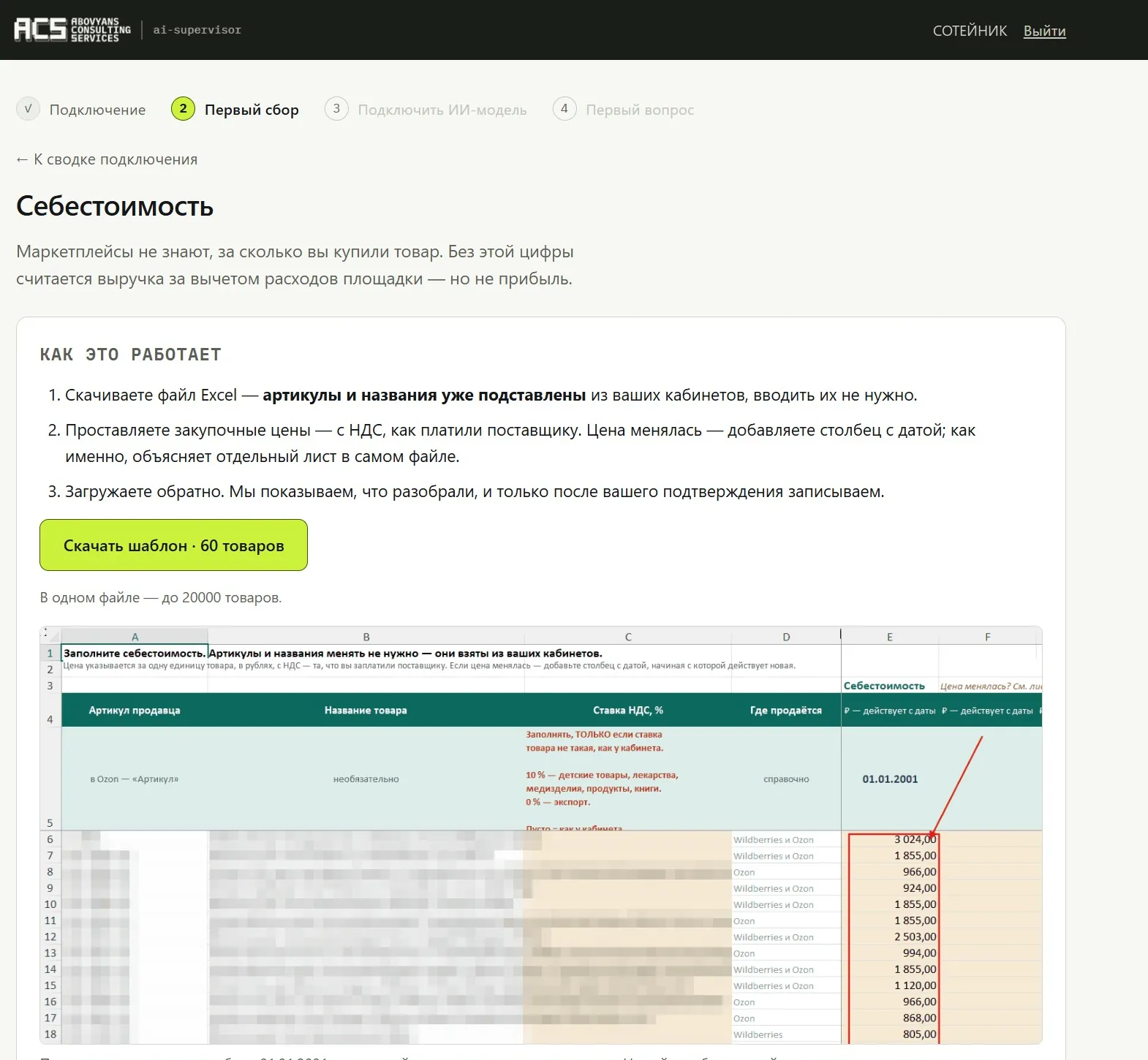Click the "994,00" cost value
This screenshot has height=1060, width=1148.
[919, 953]
